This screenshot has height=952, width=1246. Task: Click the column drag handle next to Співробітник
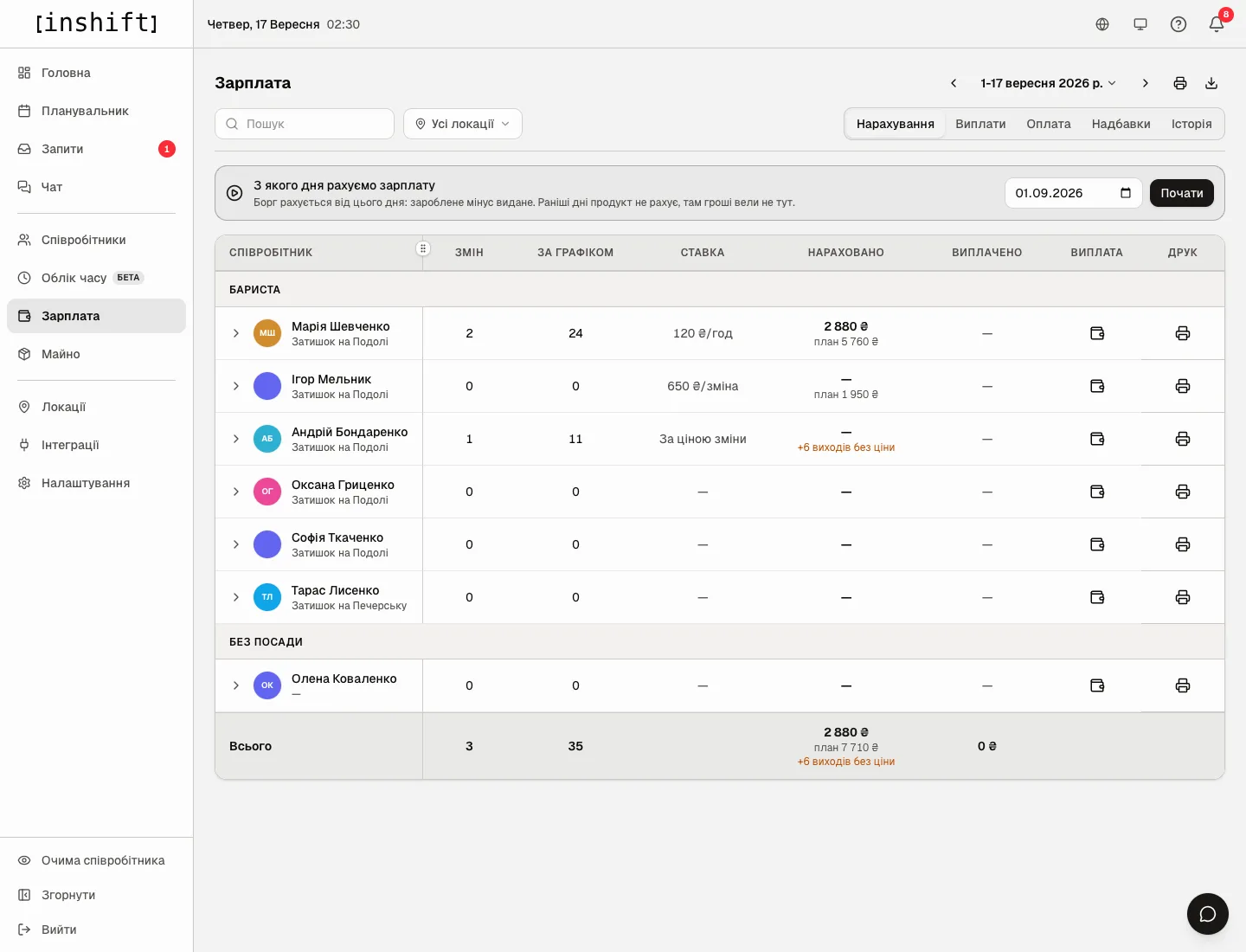click(x=423, y=249)
